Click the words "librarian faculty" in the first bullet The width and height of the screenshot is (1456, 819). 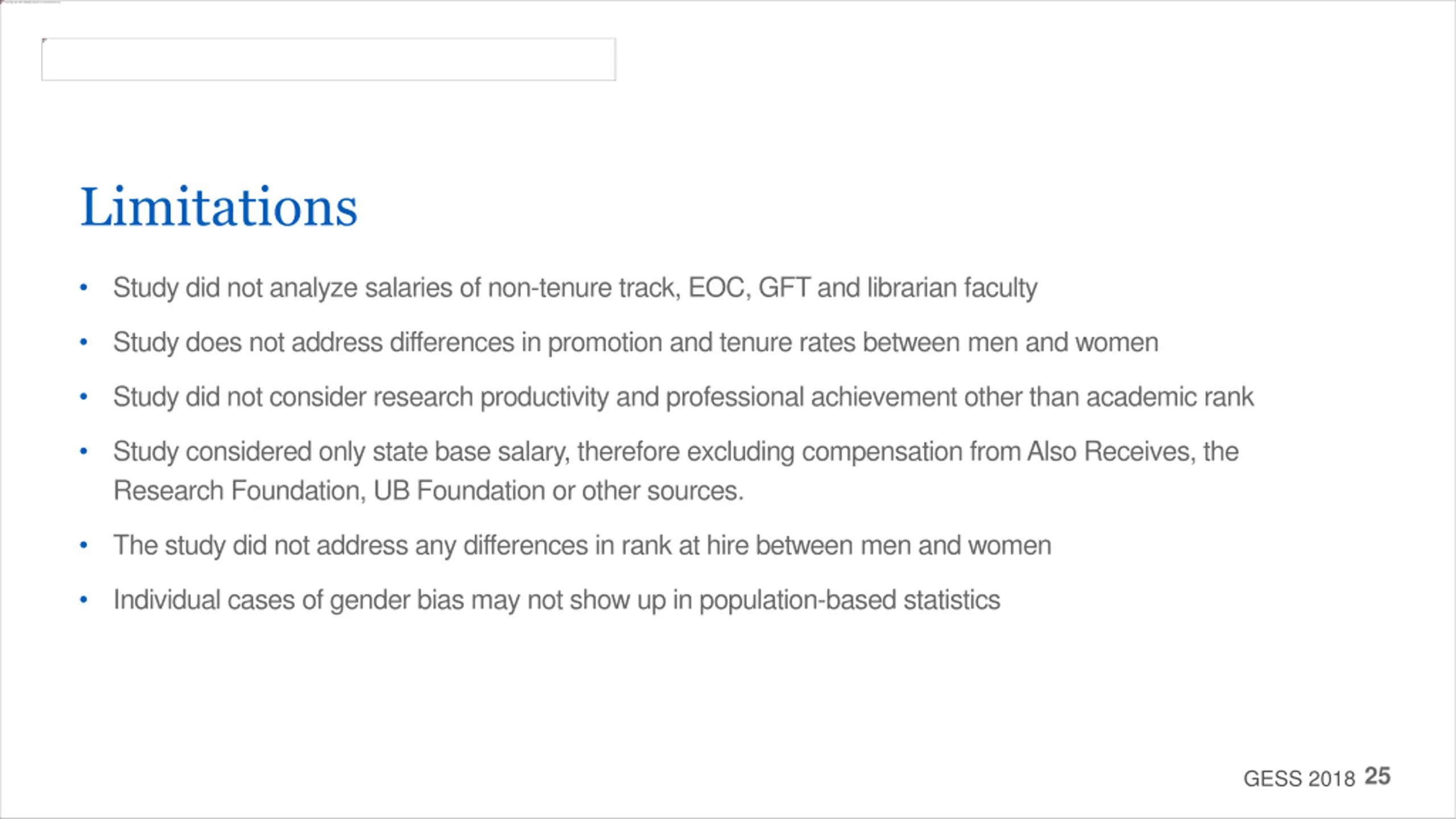tap(953, 288)
